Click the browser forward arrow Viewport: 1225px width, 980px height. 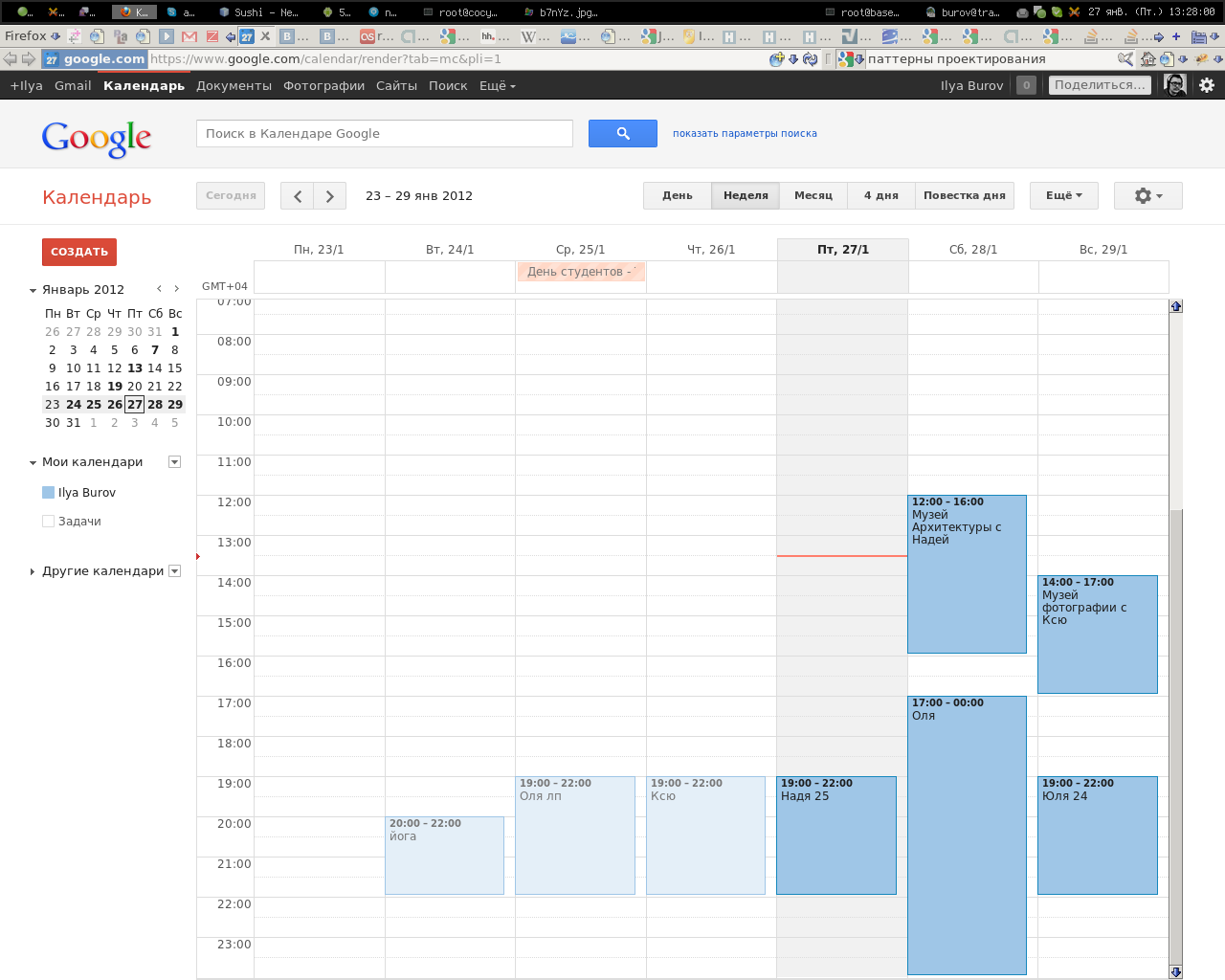click(29, 59)
